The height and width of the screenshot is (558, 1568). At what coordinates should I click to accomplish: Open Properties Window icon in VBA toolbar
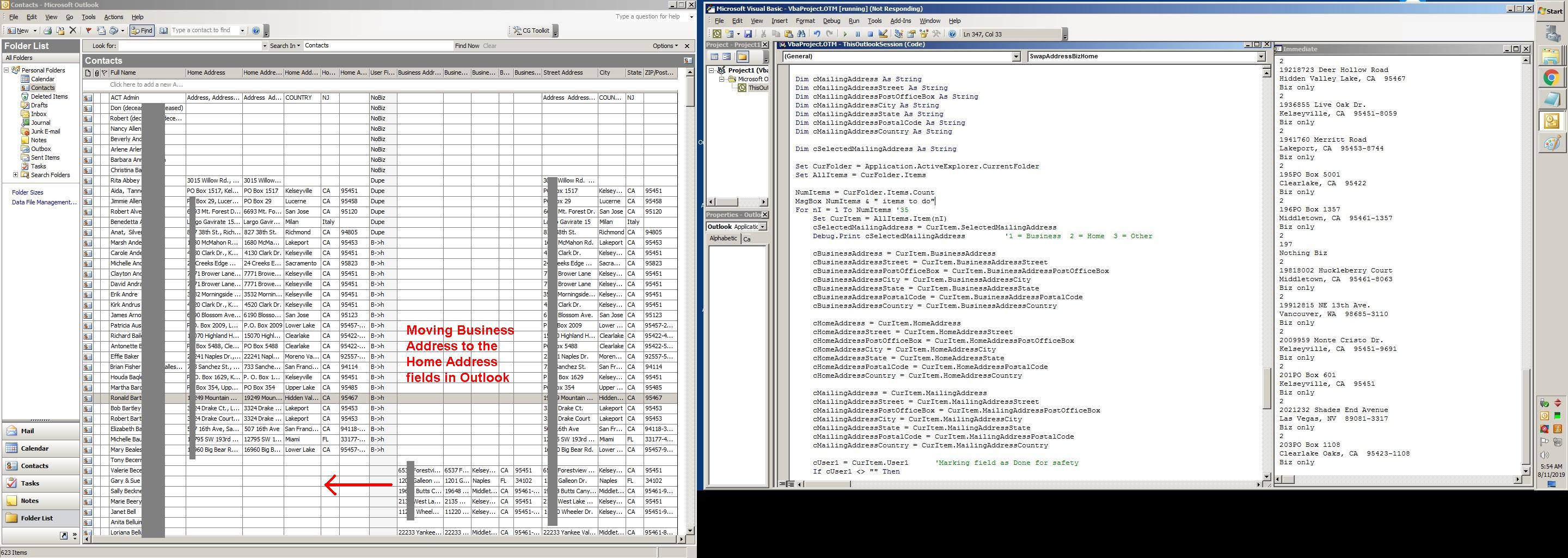point(911,34)
